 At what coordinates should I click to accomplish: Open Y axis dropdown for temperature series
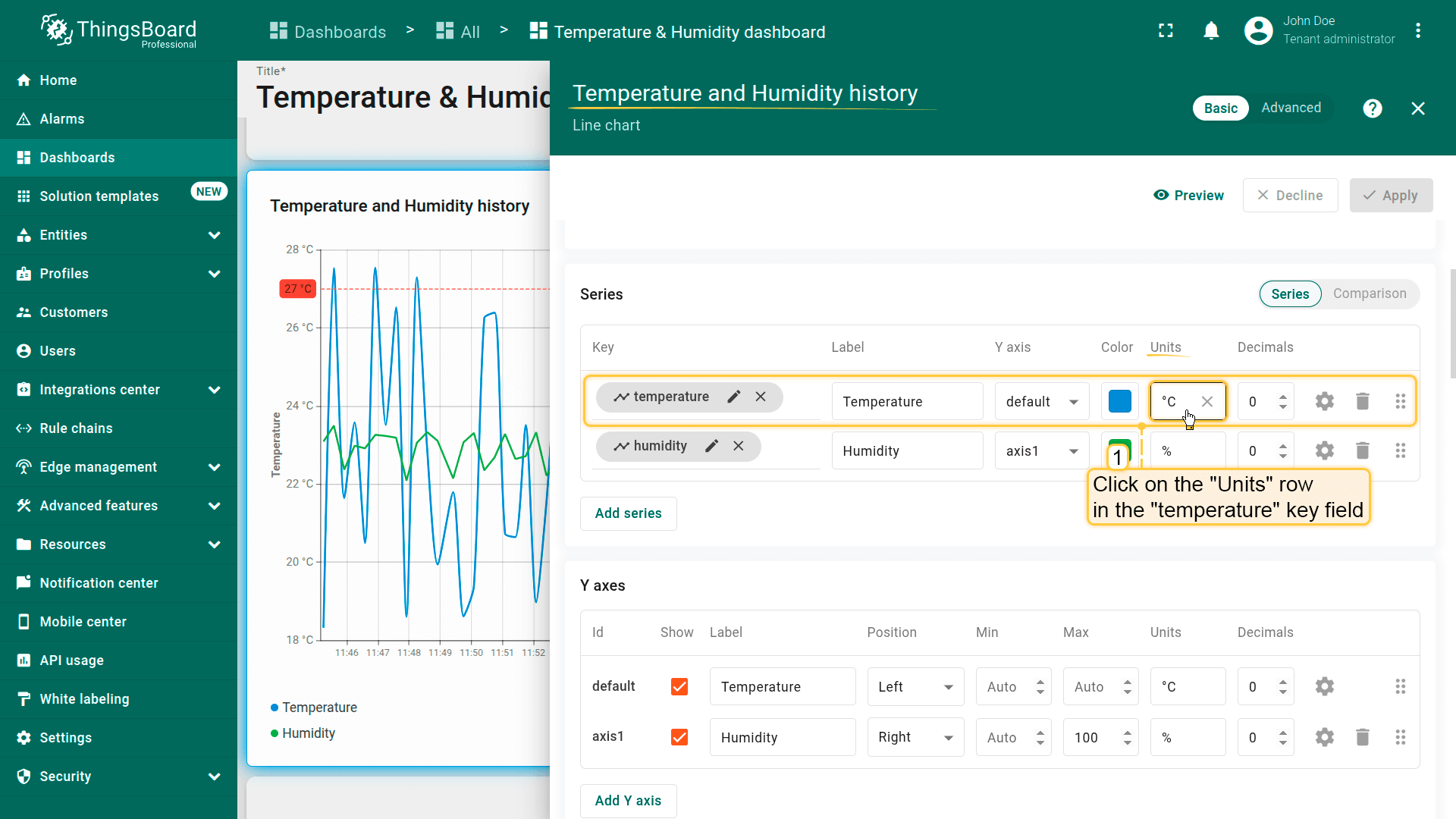point(1041,401)
